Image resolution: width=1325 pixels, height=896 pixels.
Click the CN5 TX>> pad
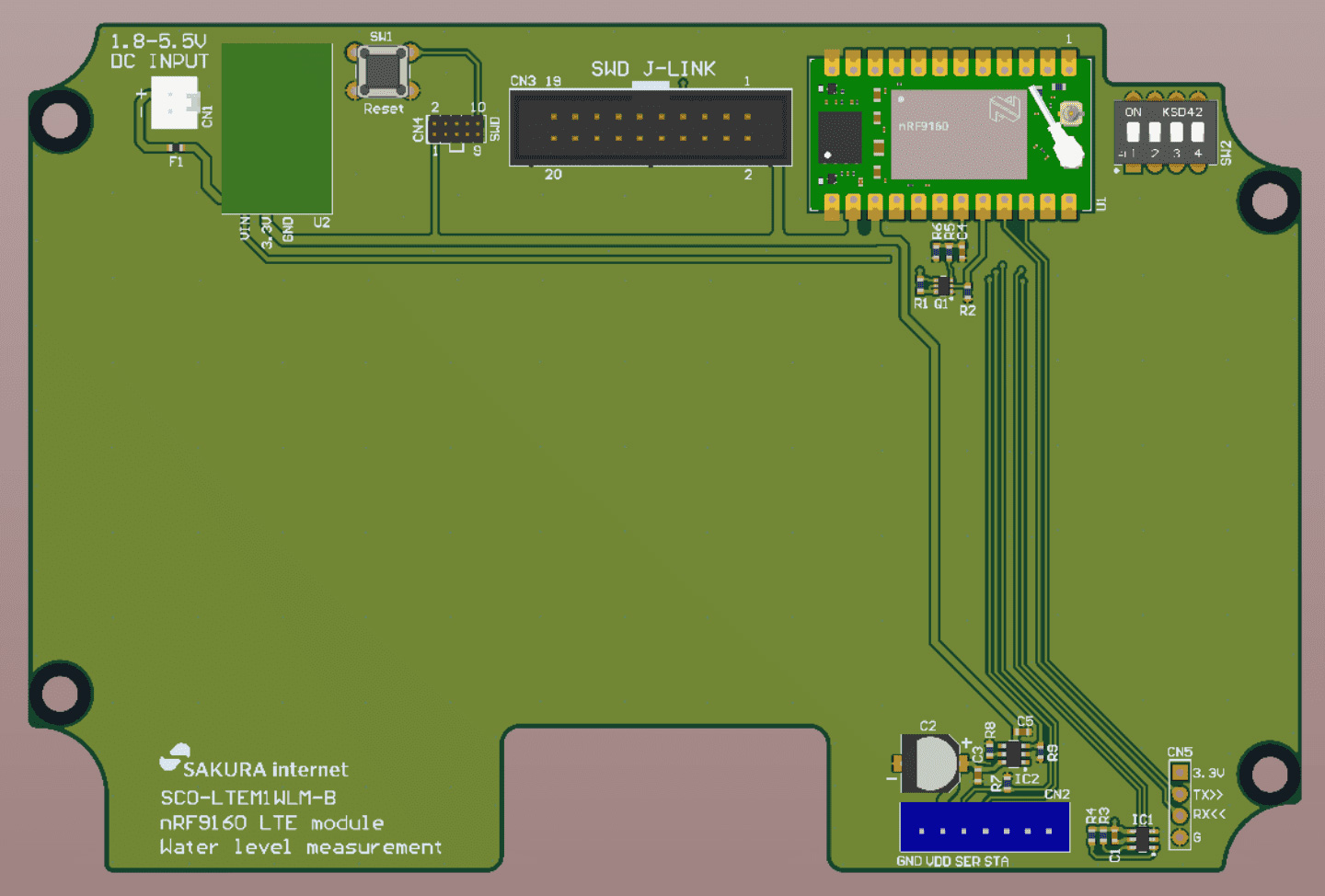pyautogui.click(x=1180, y=794)
